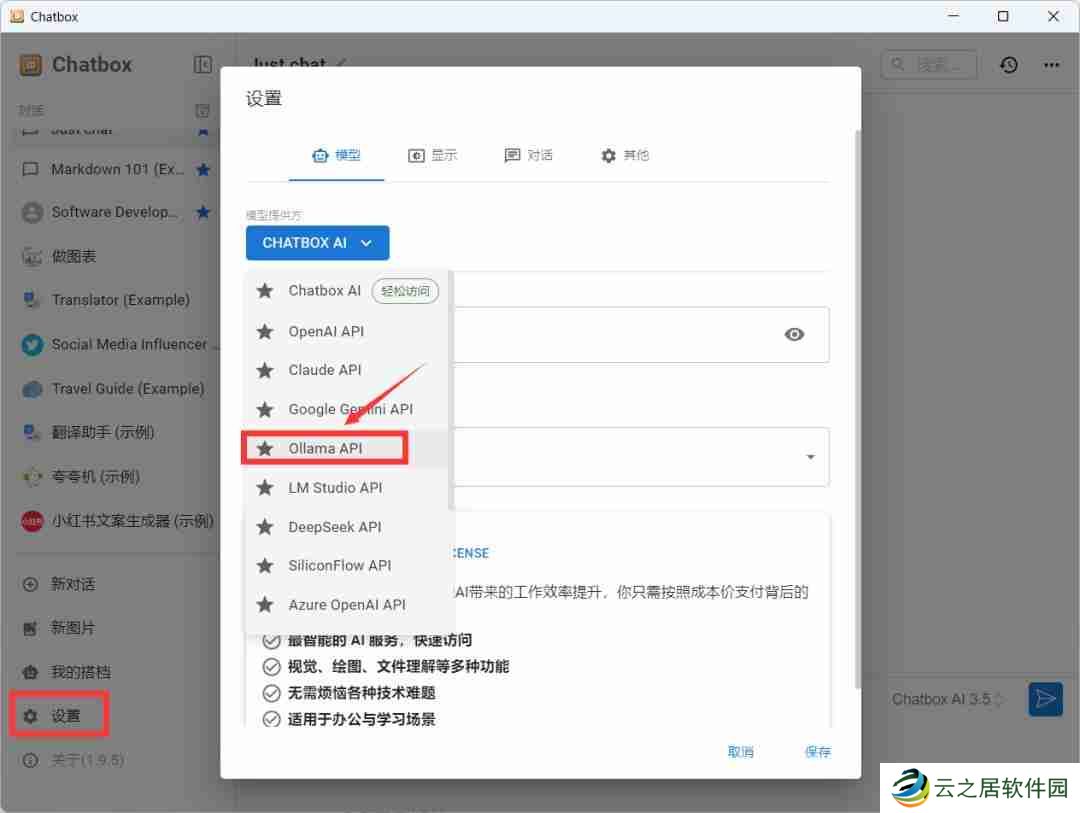This screenshot has height=813, width=1080.
Task: Click the 新图片 (New Image) sidebar icon
Action: tap(30, 627)
